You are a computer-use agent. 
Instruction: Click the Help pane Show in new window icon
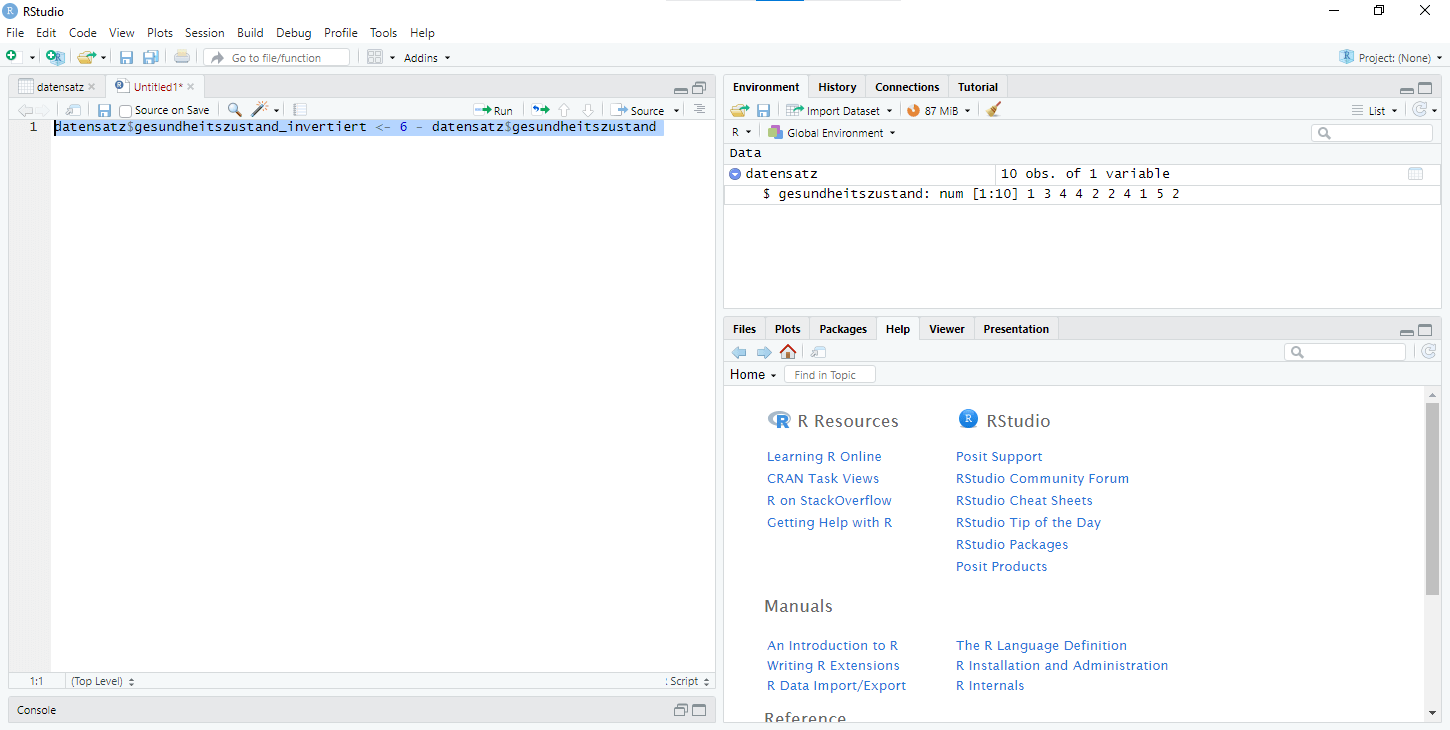coord(818,352)
